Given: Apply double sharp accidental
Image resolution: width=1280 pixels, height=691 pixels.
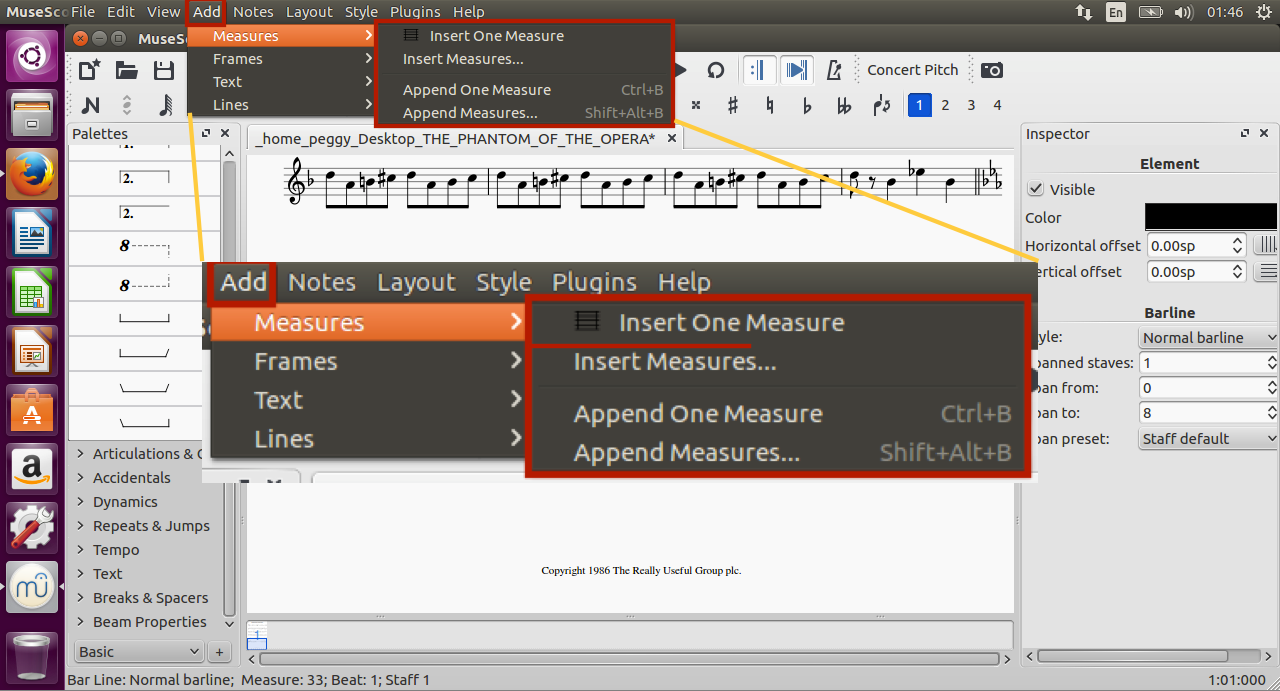Looking at the screenshot, I should (x=696, y=105).
